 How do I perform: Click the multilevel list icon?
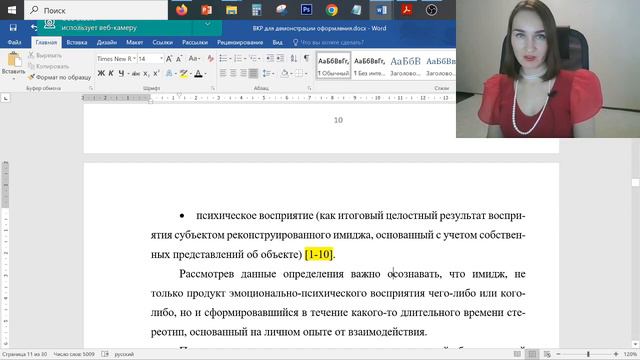[253, 59]
